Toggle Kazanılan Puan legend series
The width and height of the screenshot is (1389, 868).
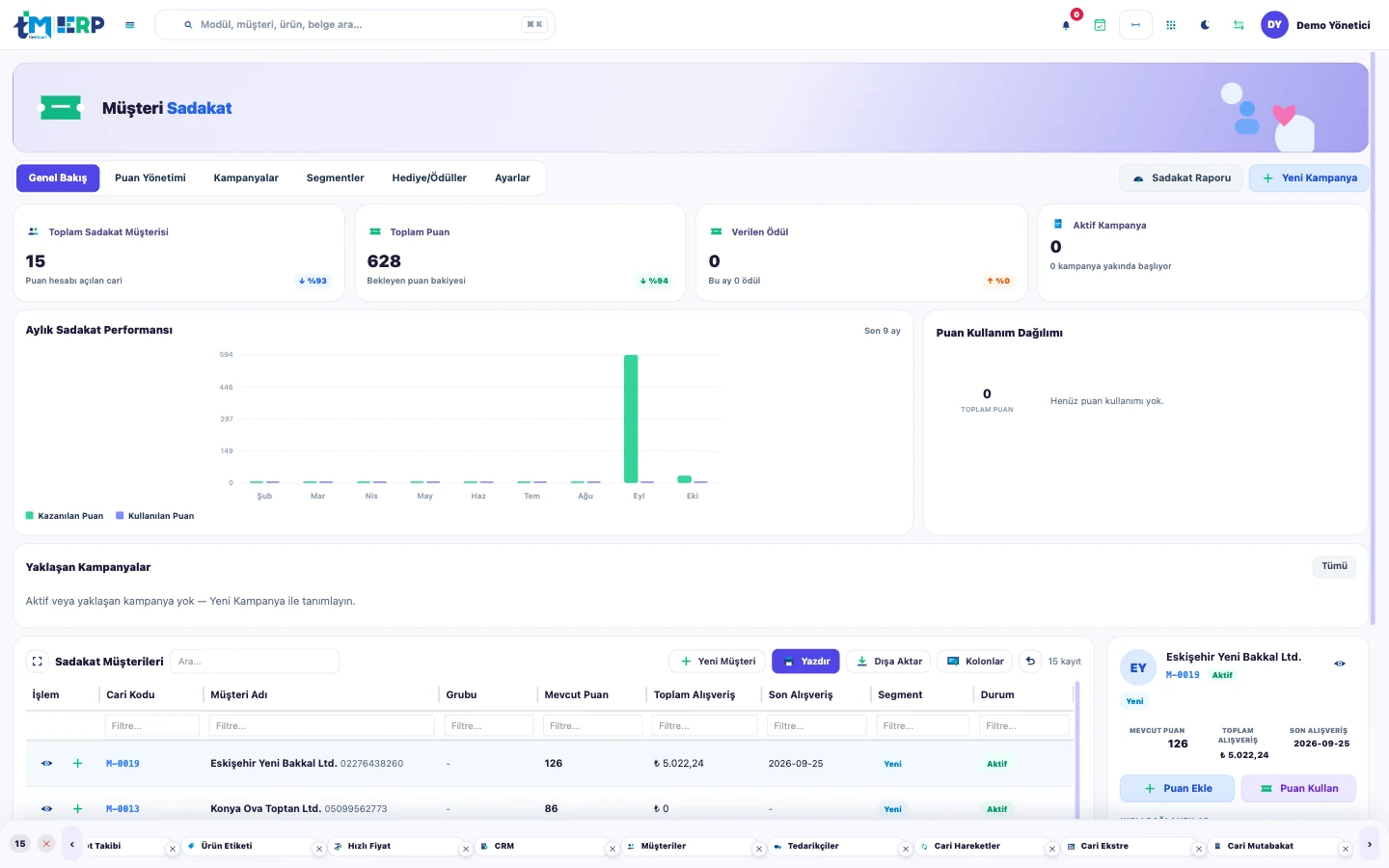point(65,516)
